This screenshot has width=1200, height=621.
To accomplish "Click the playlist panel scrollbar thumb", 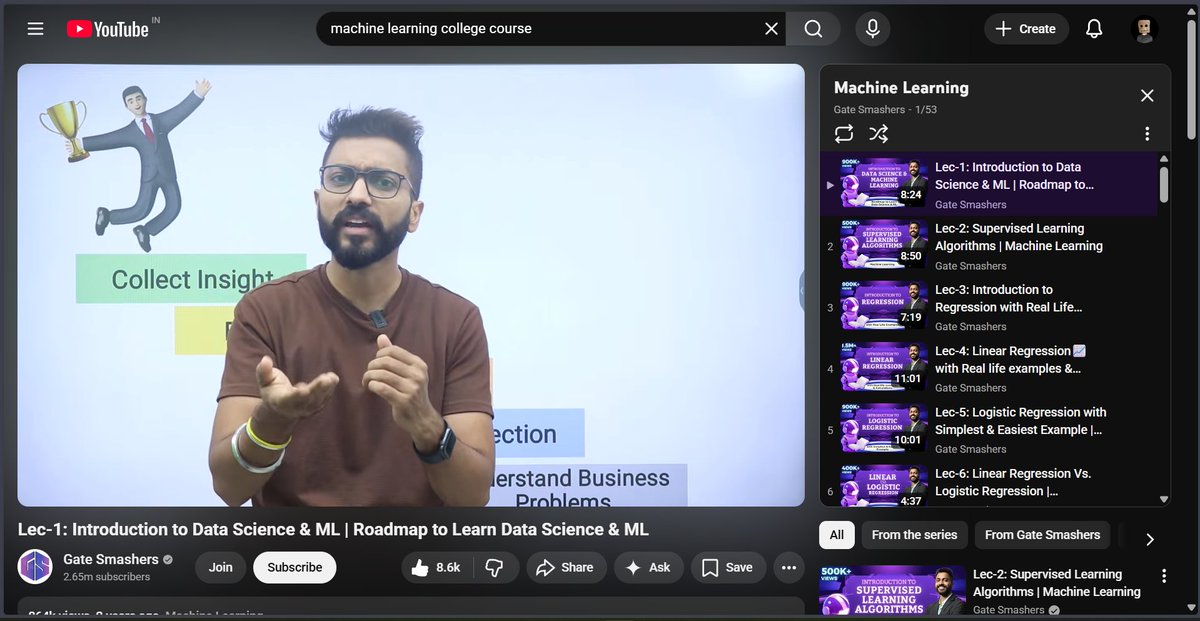I will coord(1164,185).
